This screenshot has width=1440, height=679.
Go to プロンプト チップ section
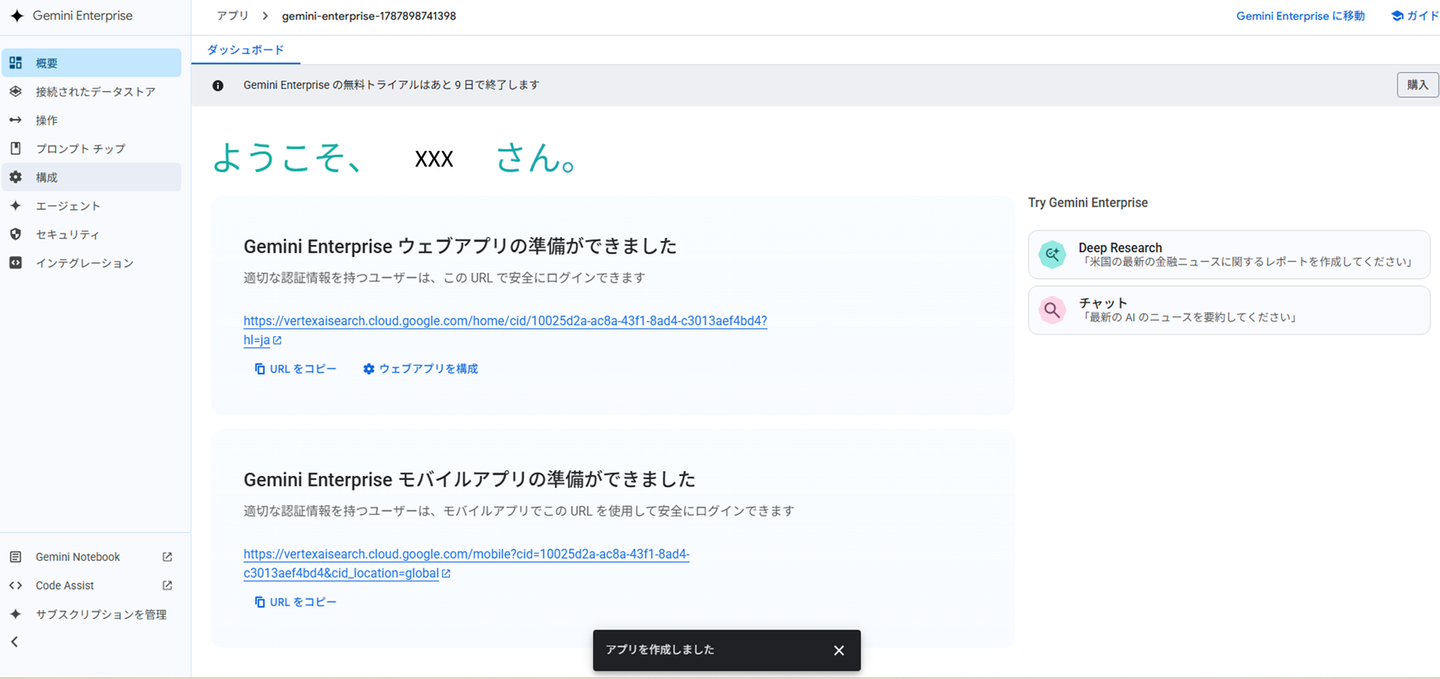[x=91, y=148]
